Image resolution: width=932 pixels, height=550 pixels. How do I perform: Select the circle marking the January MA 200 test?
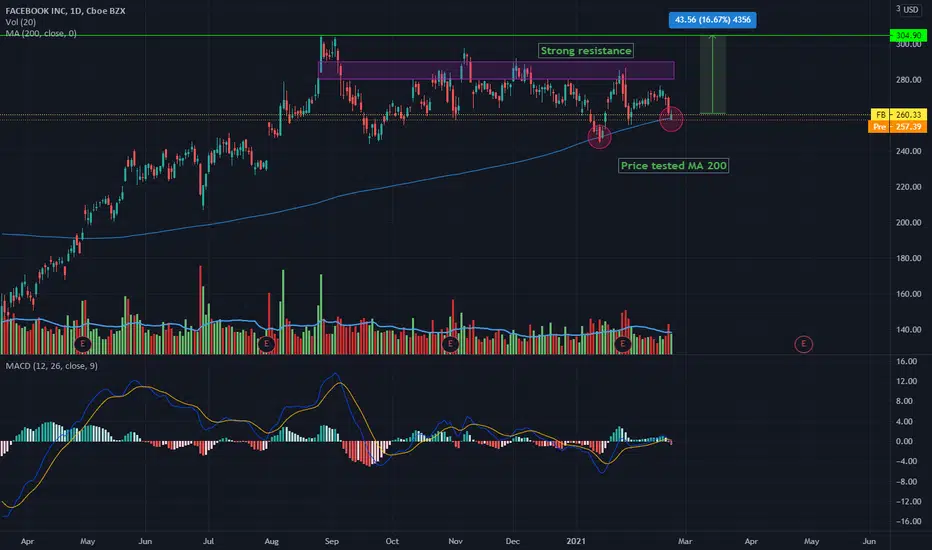pyautogui.click(x=600, y=137)
